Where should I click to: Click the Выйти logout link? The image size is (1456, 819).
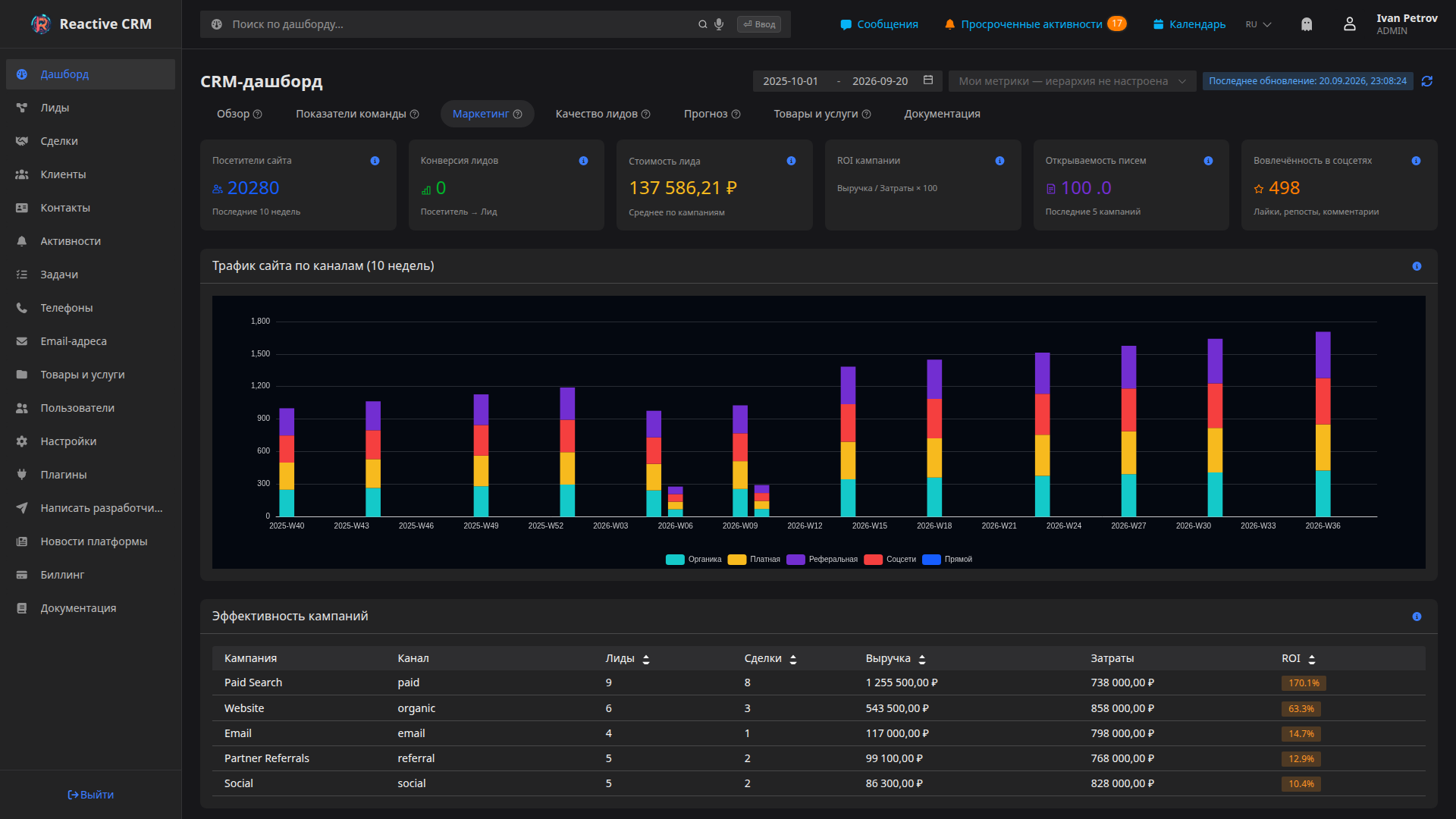[x=90, y=795]
